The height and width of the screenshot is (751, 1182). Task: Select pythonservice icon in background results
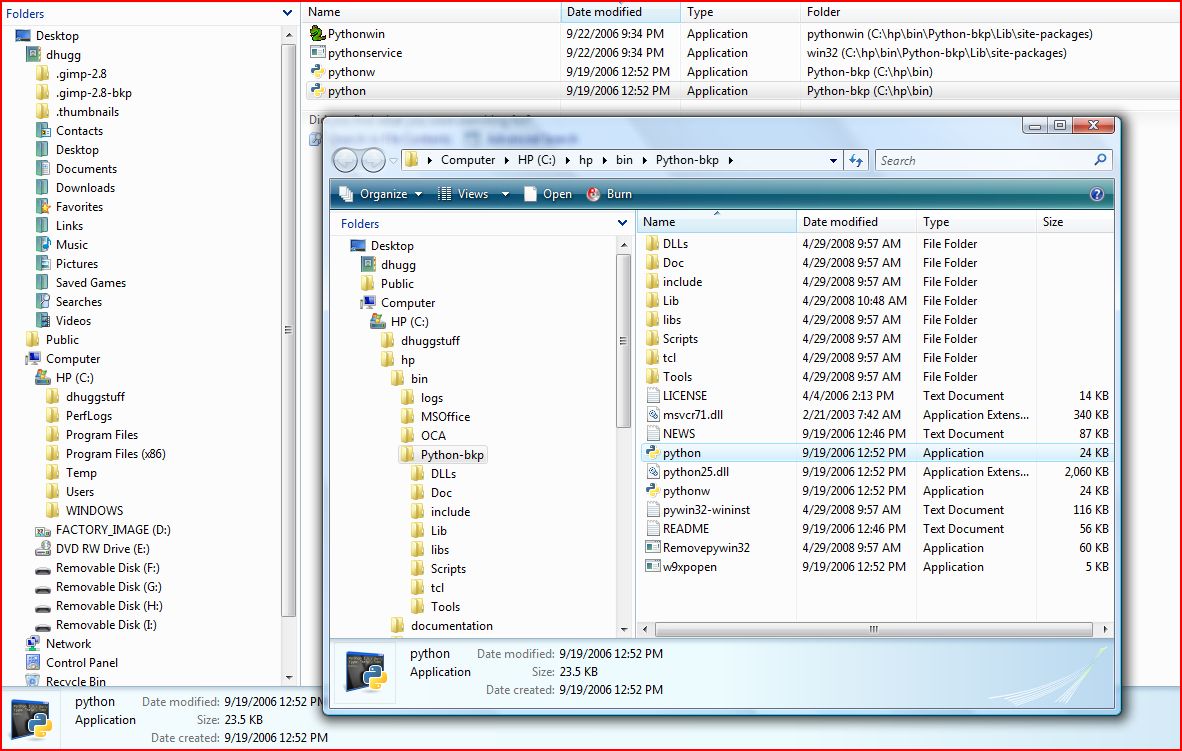click(x=317, y=52)
